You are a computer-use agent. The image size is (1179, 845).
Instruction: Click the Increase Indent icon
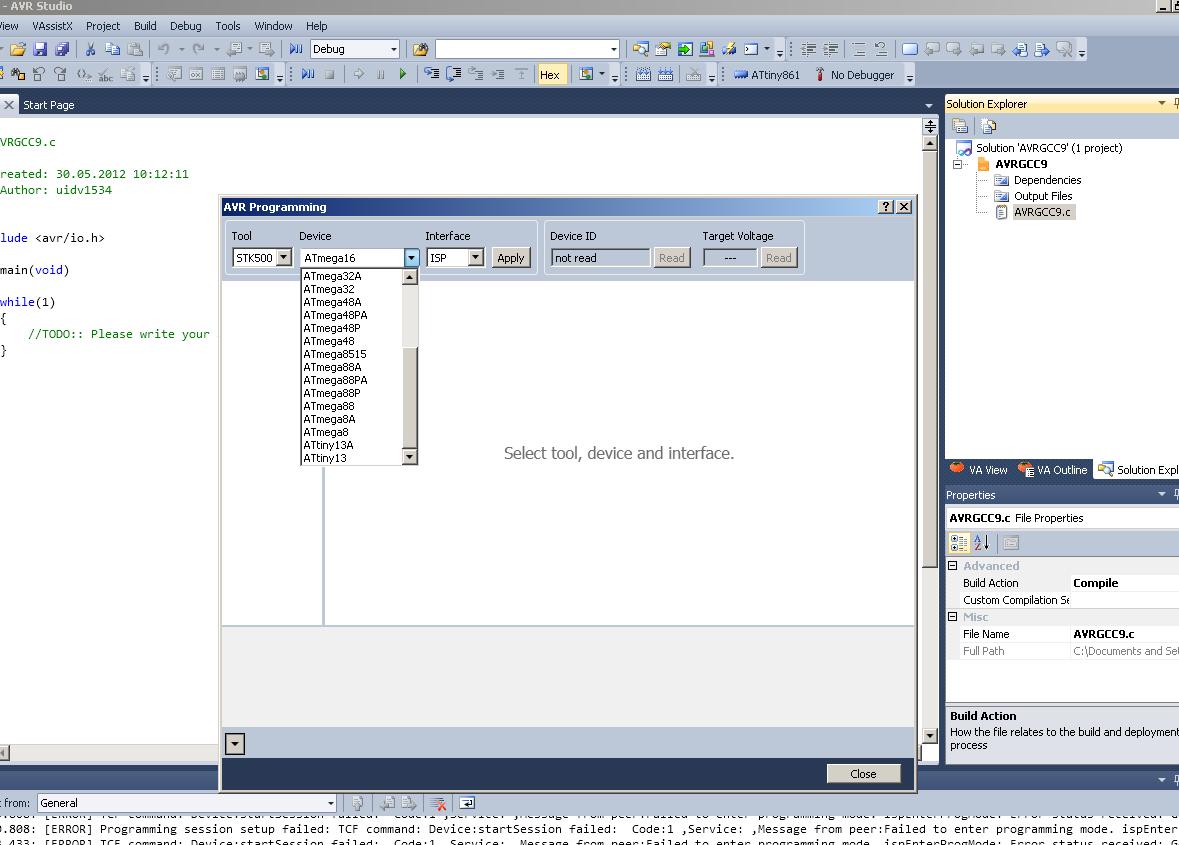click(x=831, y=50)
